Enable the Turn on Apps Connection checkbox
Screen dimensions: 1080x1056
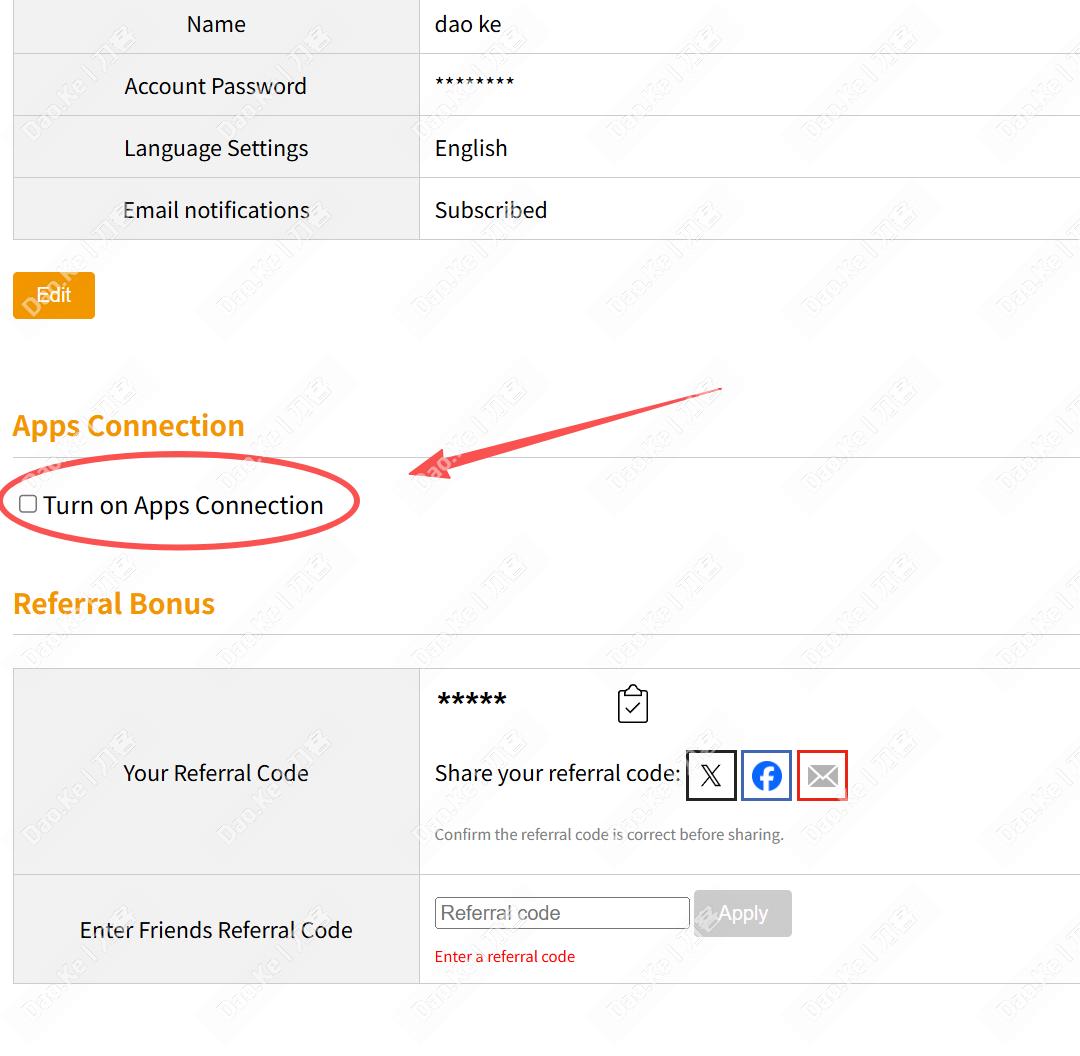click(28, 504)
